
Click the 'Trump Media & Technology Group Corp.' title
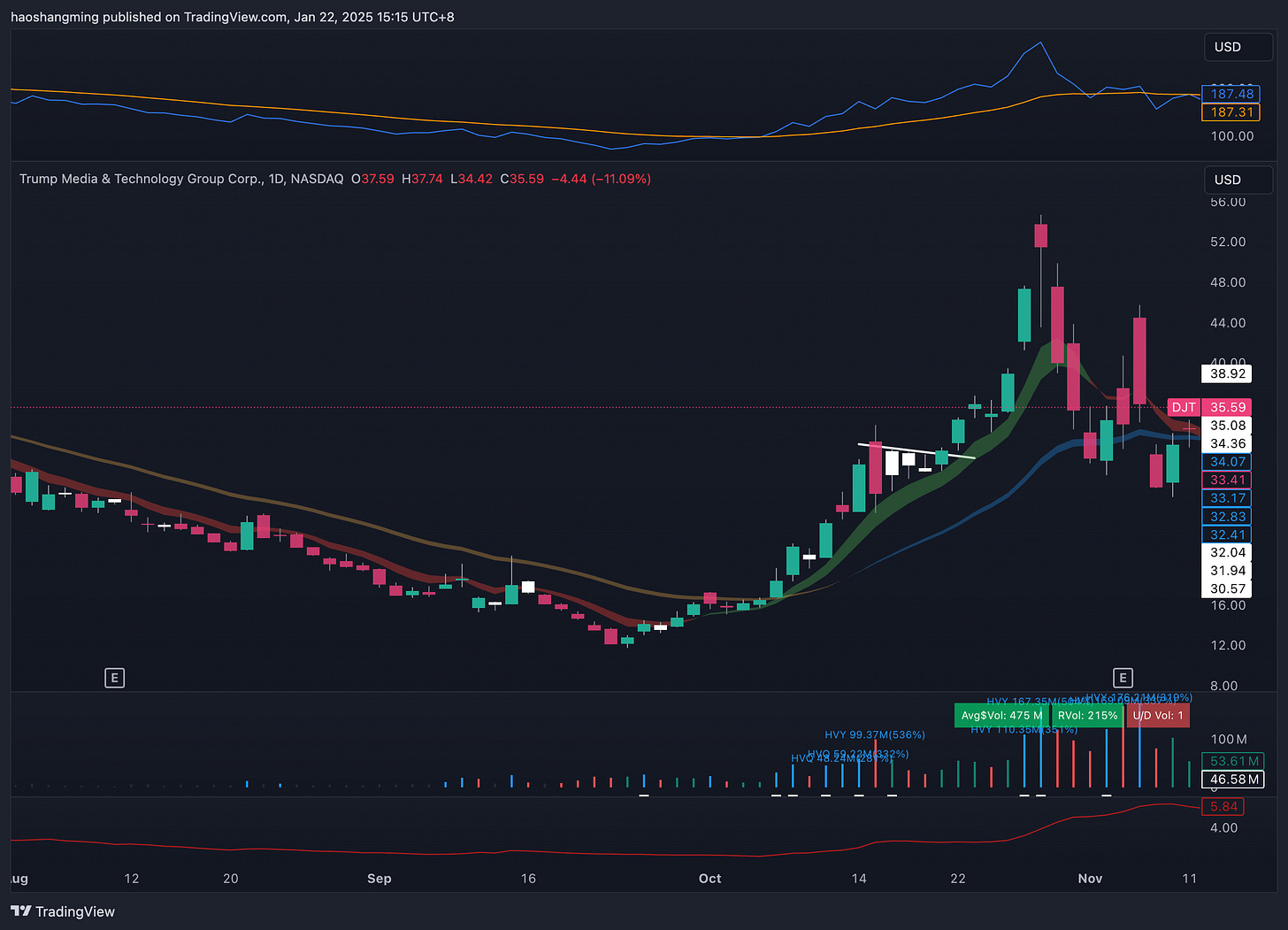(141, 179)
